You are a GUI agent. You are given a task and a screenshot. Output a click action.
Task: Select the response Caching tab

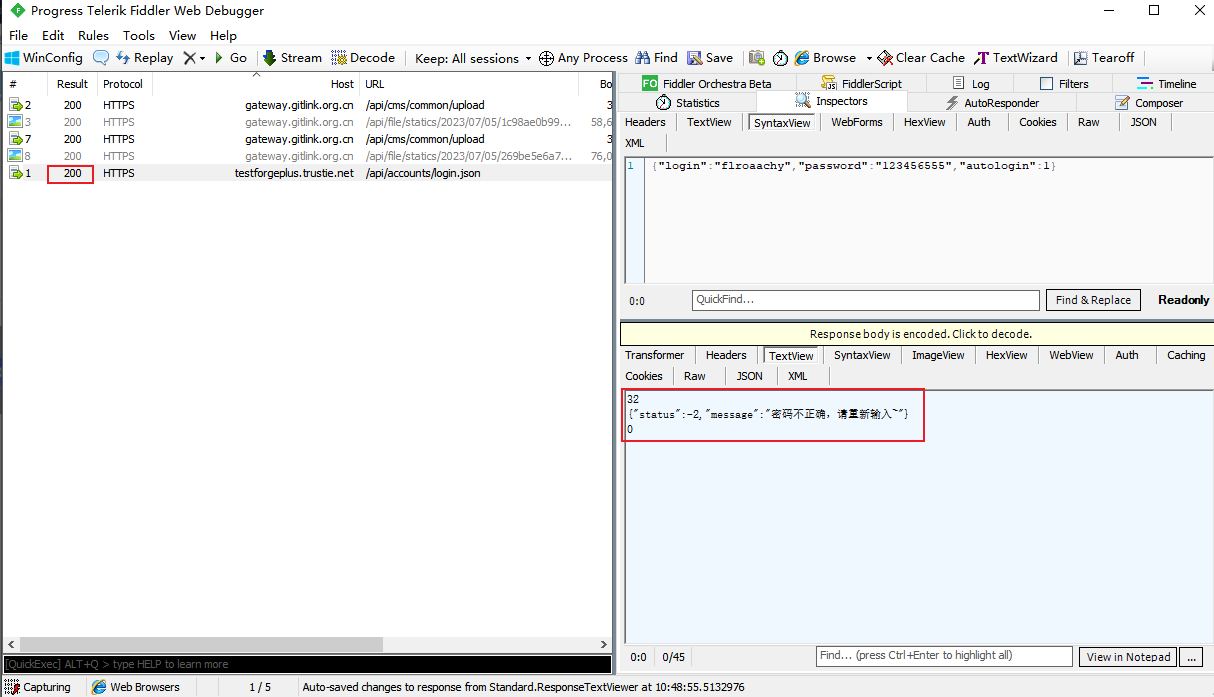pyautogui.click(x=1186, y=355)
